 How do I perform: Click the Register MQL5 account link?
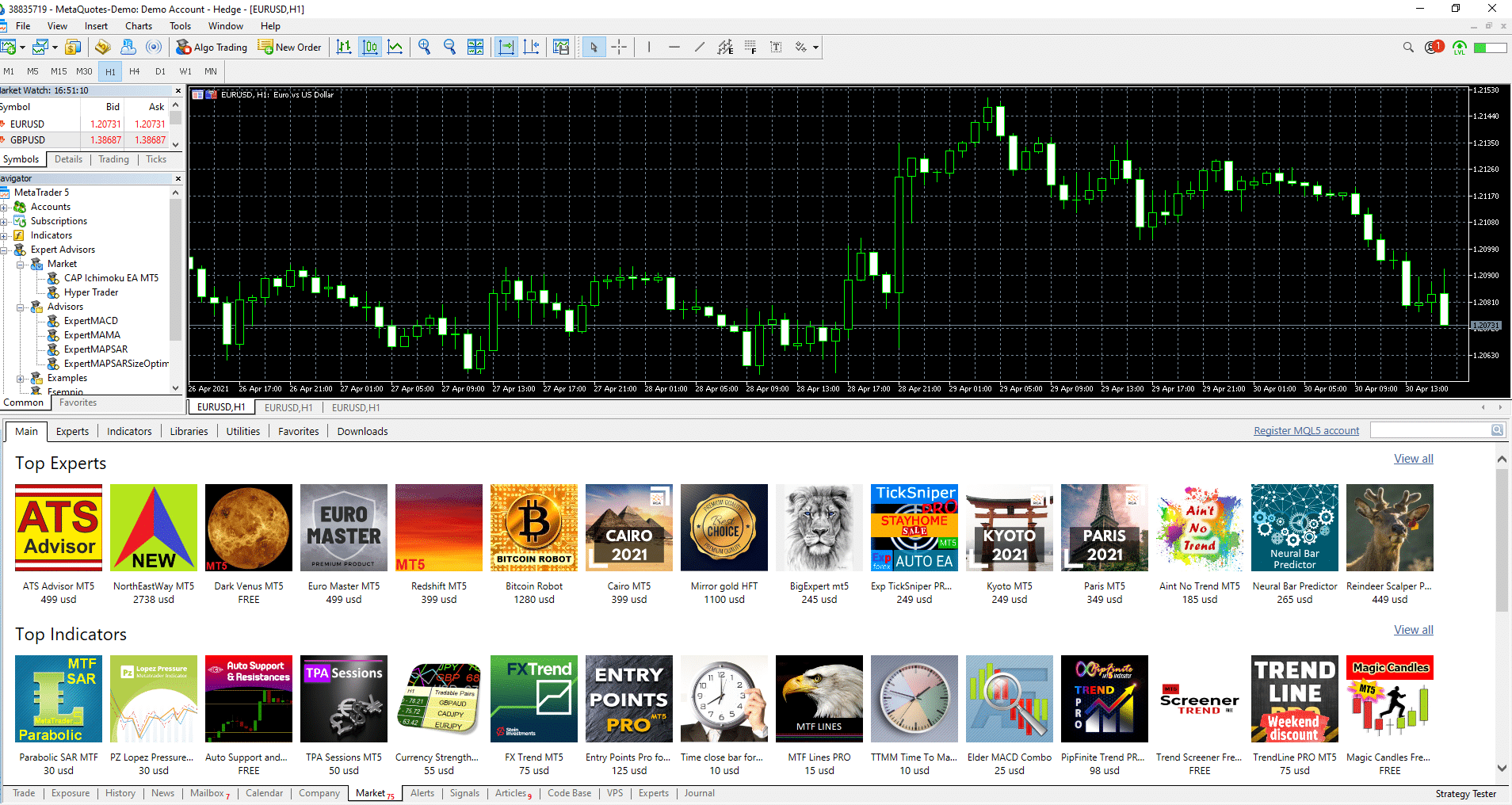click(1306, 430)
